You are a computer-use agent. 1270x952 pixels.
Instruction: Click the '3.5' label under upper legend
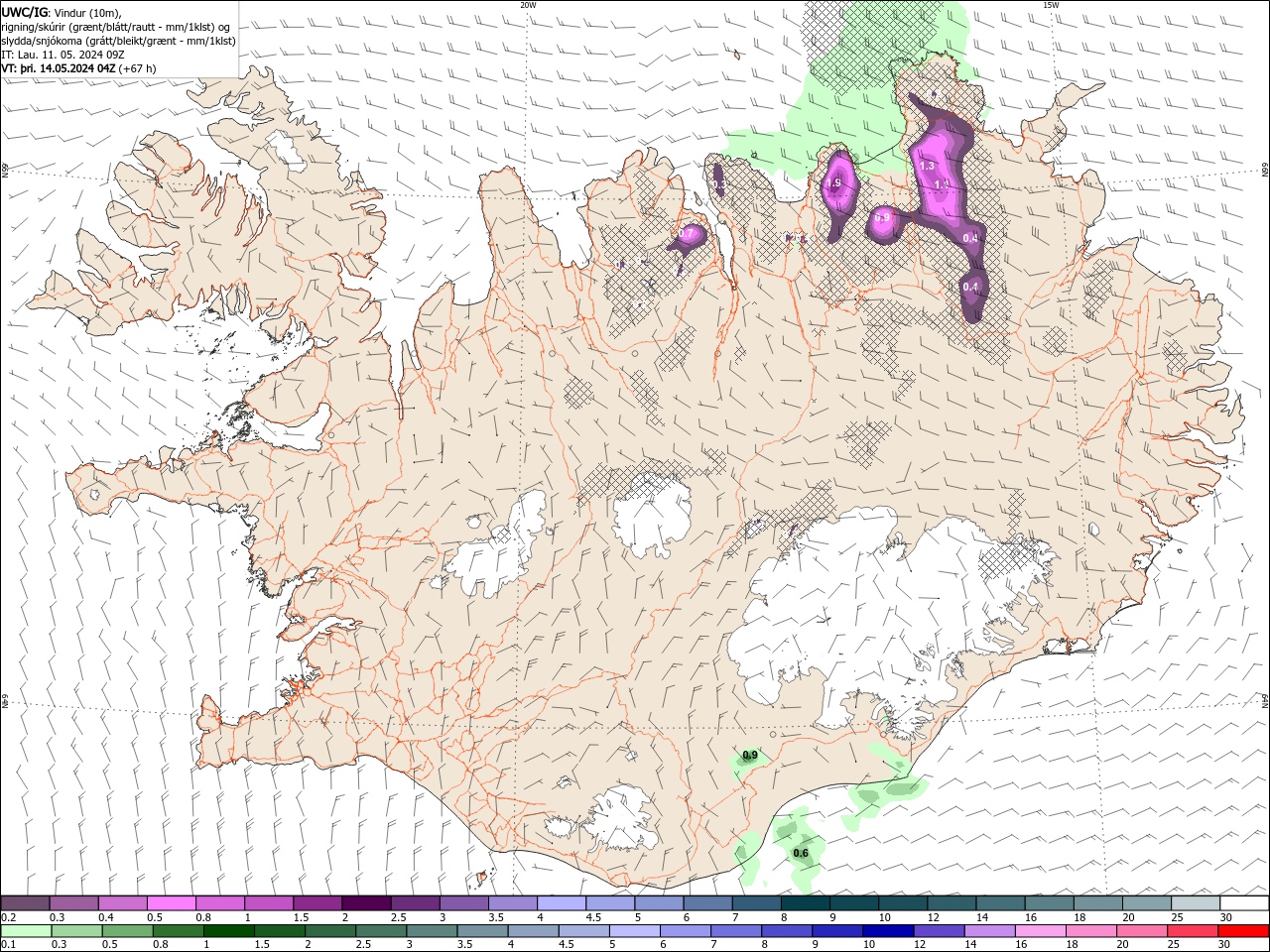coord(495,917)
